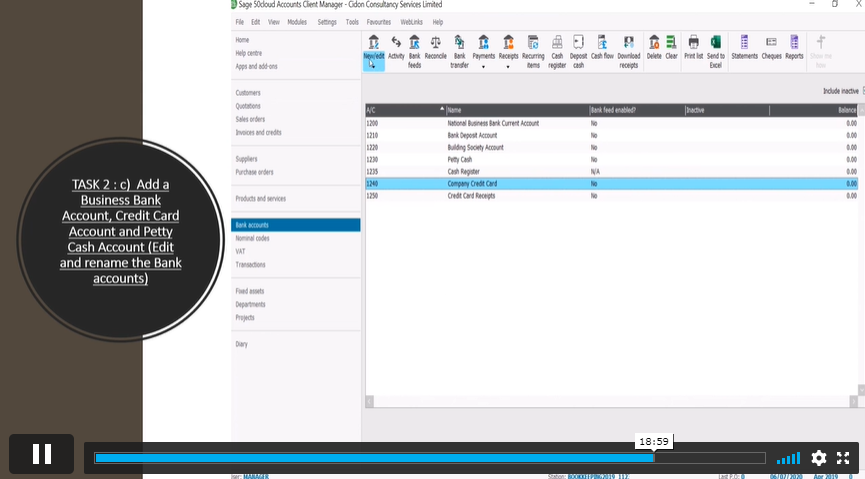Toggle the Include inactive checkbox
Image resolution: width=865 pixels, height=479 pixels.
[x=863, y=91]
